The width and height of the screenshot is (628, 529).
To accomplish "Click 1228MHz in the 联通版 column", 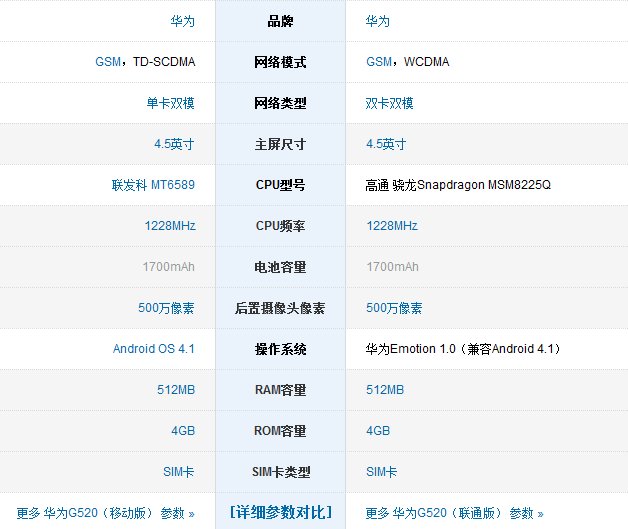I will (x=392, y=225).
